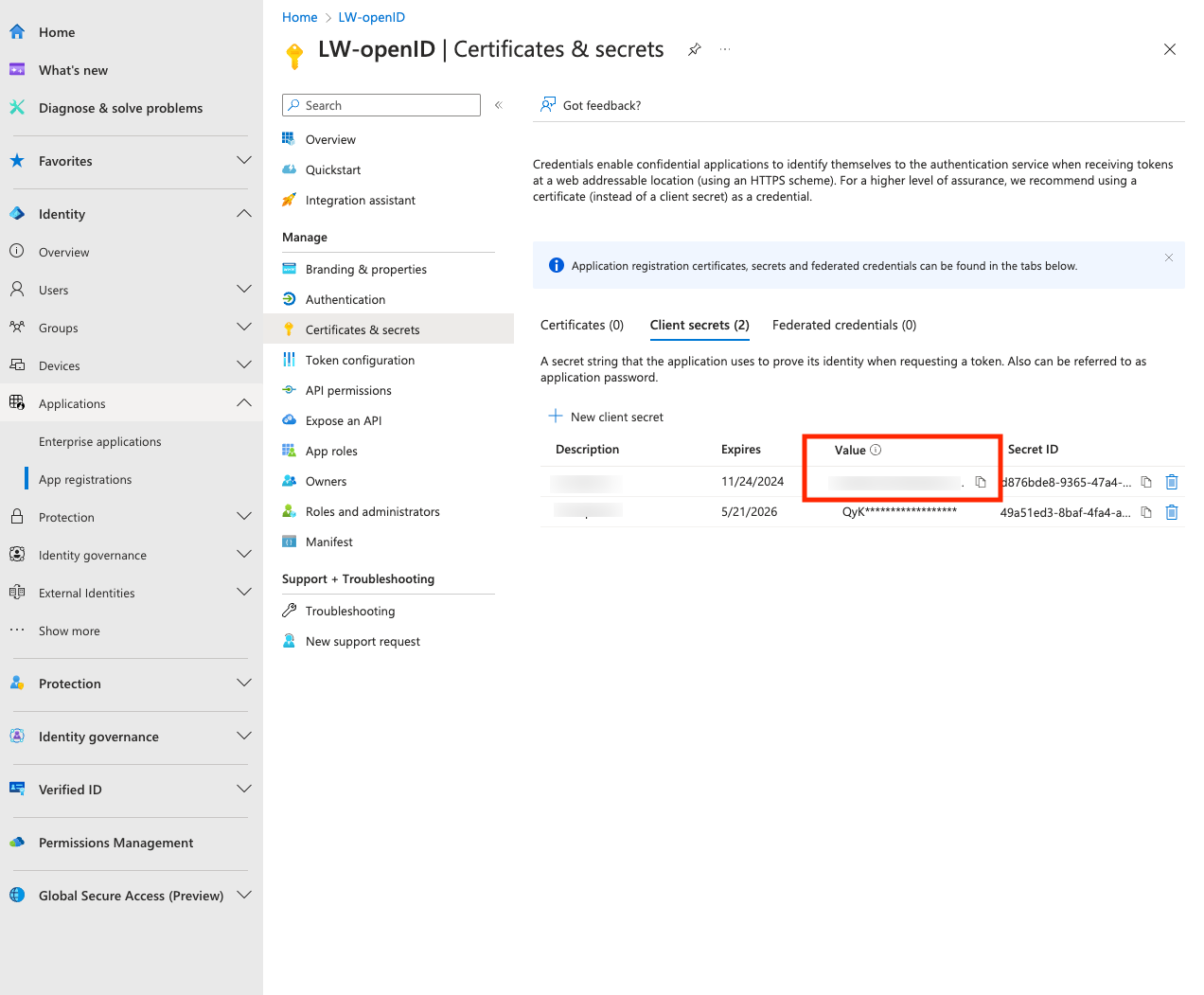Click the Permissions Management cloud icon
The image size is (1204, 995).
[17, 842]
